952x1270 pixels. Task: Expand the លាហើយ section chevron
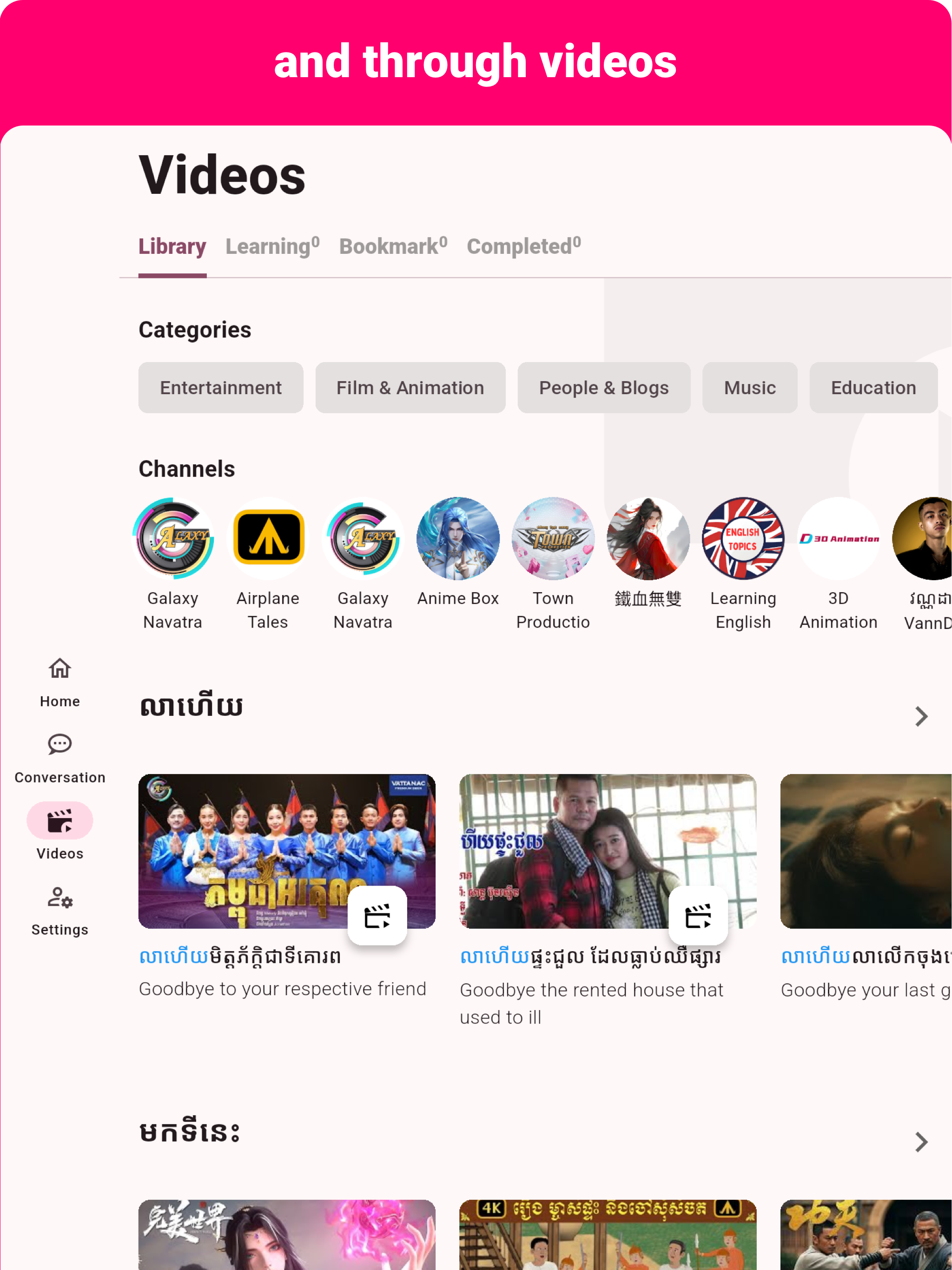(x=922, y=716)
